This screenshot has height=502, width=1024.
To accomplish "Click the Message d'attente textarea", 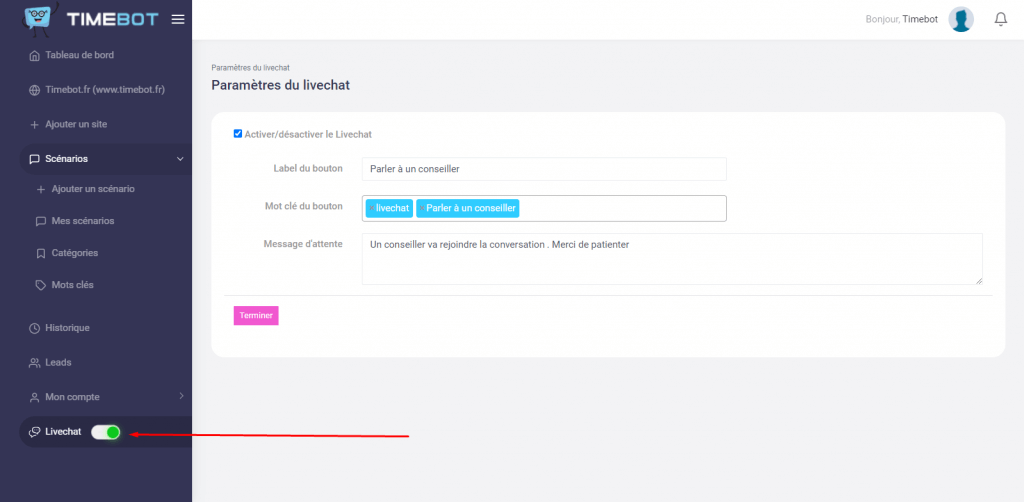I will [x=672, y=259].
